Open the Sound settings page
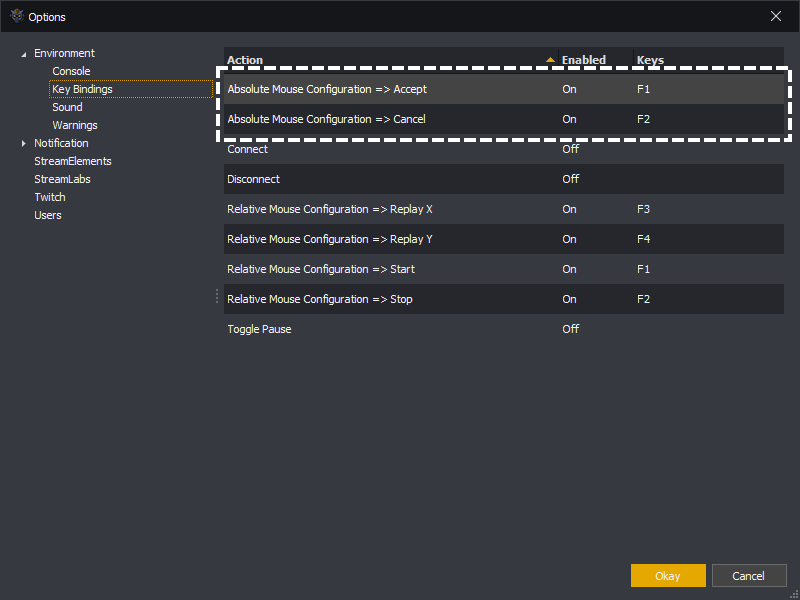The image size is (800, 600). pyautogui.click(x=67, y=107)
